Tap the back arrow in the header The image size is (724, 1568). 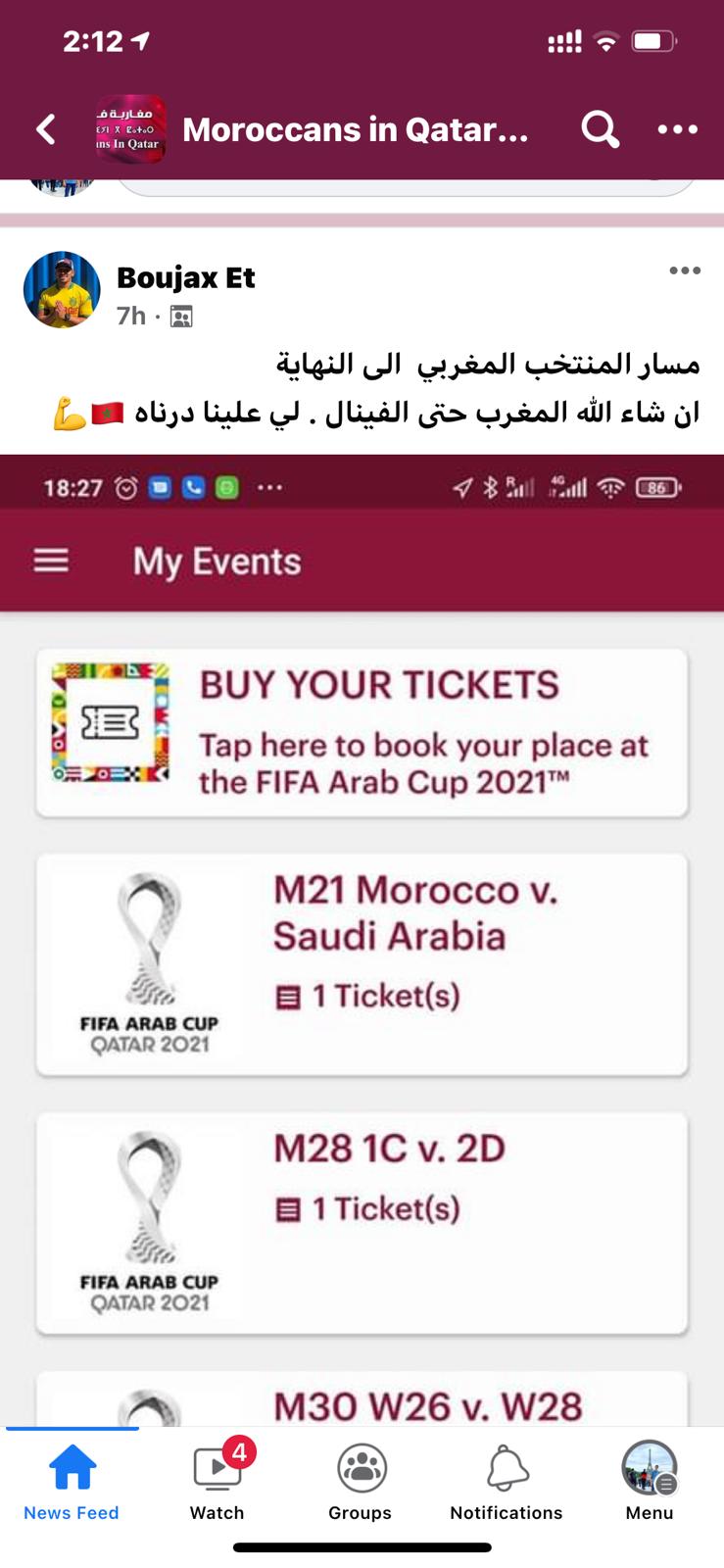point(46,129)
